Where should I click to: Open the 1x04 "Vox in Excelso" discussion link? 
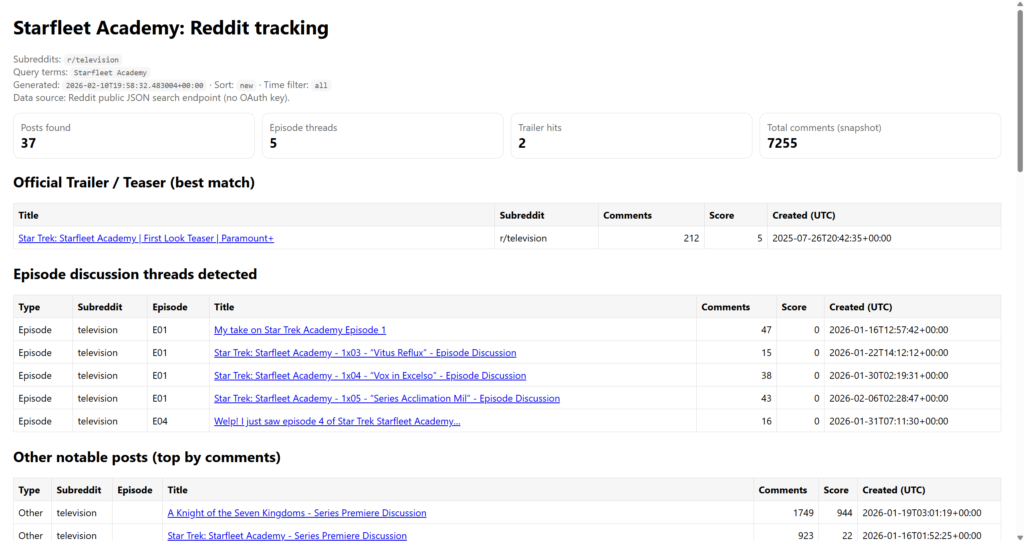(x=369, y=376)
